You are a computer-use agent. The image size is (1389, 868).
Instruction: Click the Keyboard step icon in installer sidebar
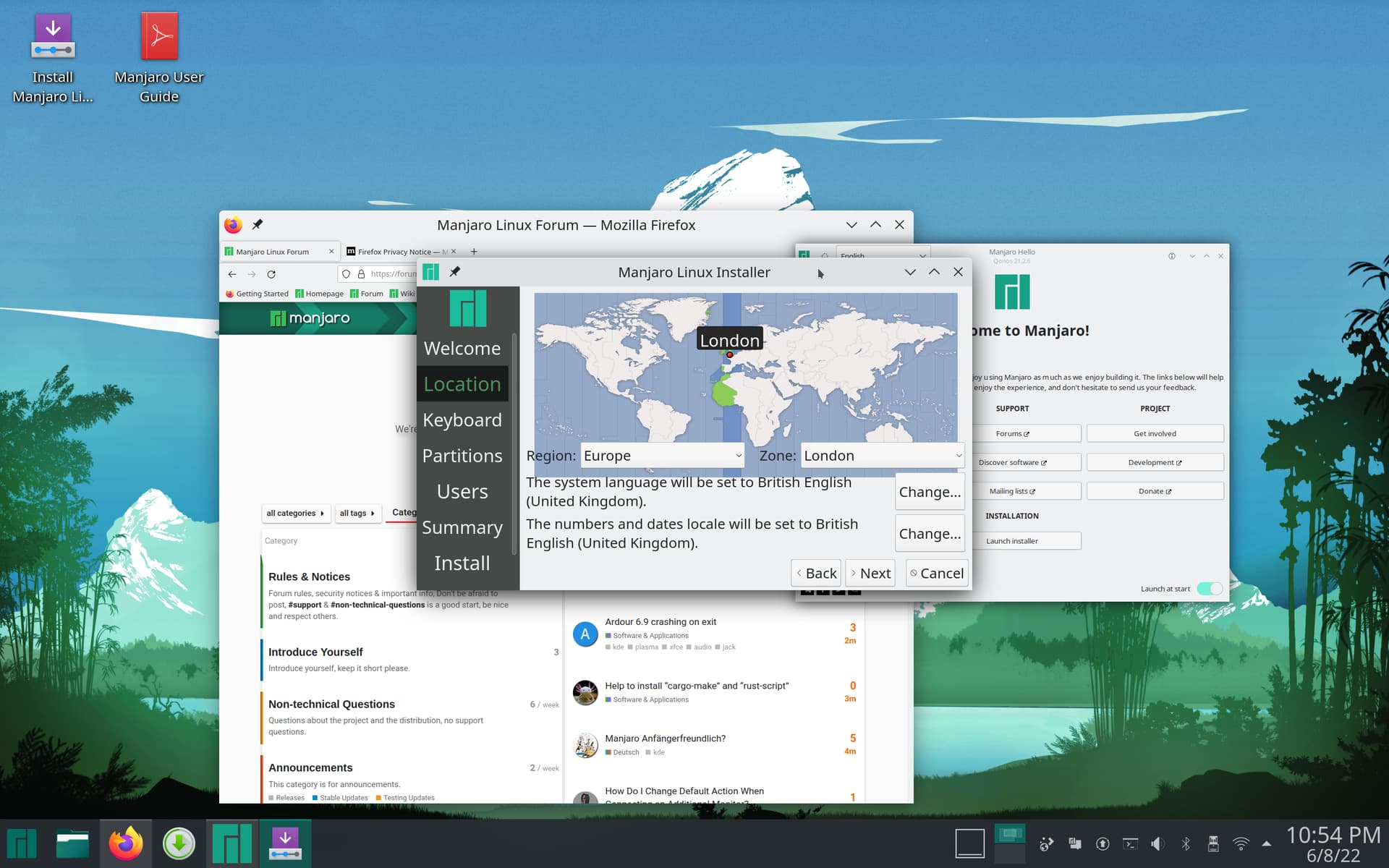click(462, 419)
